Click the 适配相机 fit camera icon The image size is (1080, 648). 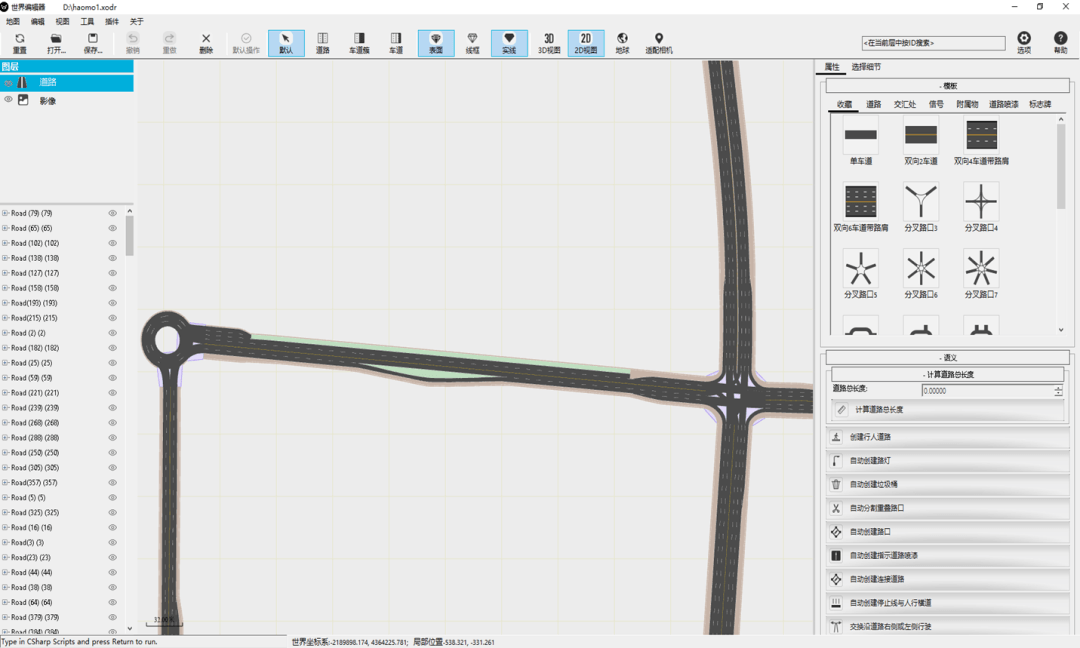pyautogui.click(x=658, y=43)
